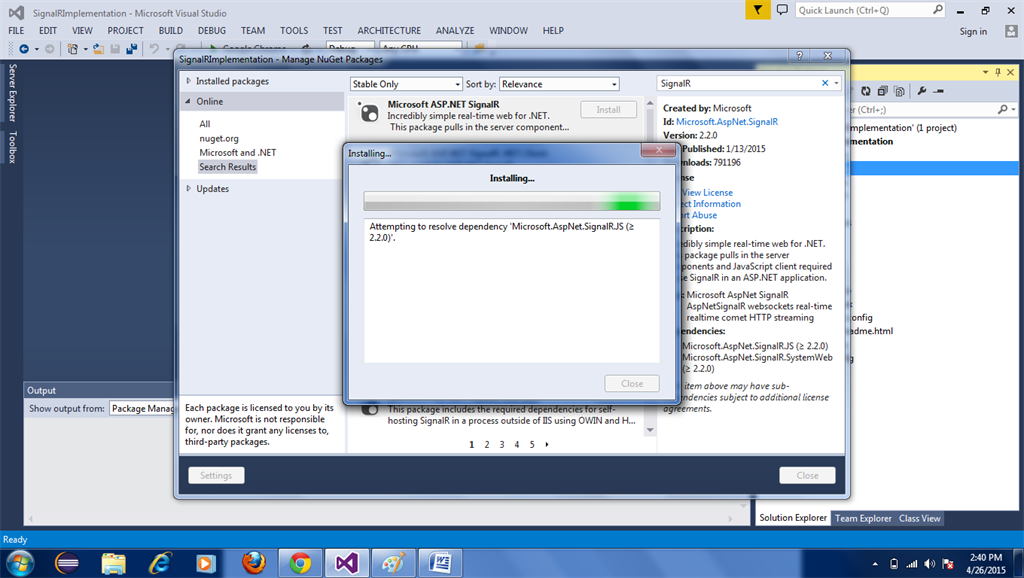Viewport: 1024px width, 578px height.
Task: Click the New Project toolbar icon
Action: tap(73, 49)
